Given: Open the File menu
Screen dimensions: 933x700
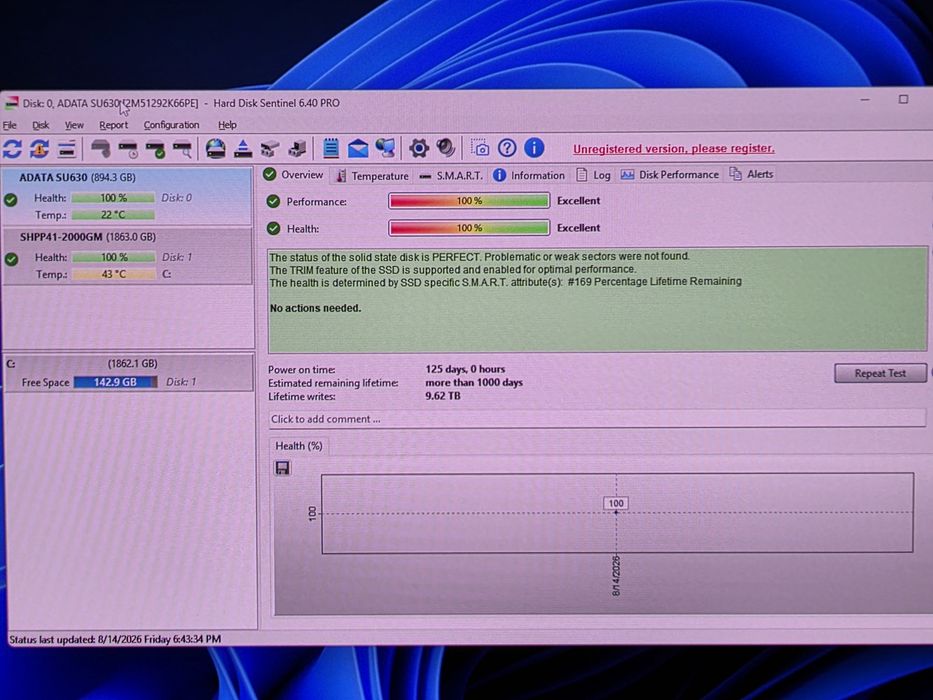Looking at the screenshot, I should 10,125.
